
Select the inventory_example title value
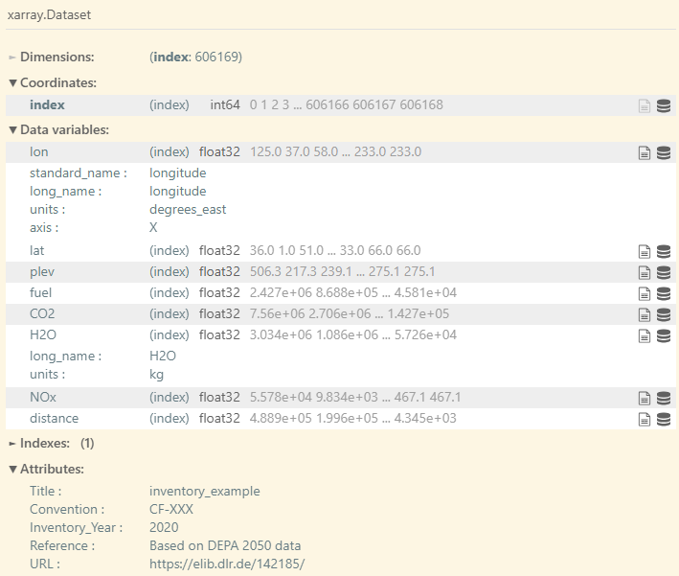[204, 491]
